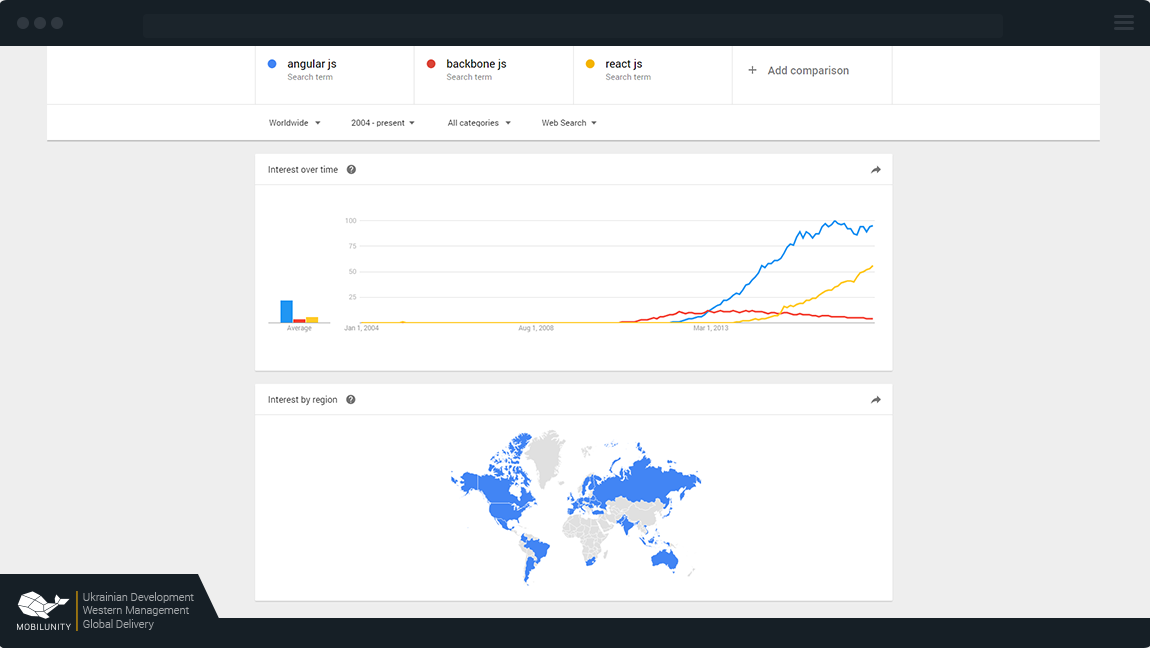The width and height of the screenshot is (1150, 648).
Task: Show help for Interest over time
Action: tap(351, 169)
